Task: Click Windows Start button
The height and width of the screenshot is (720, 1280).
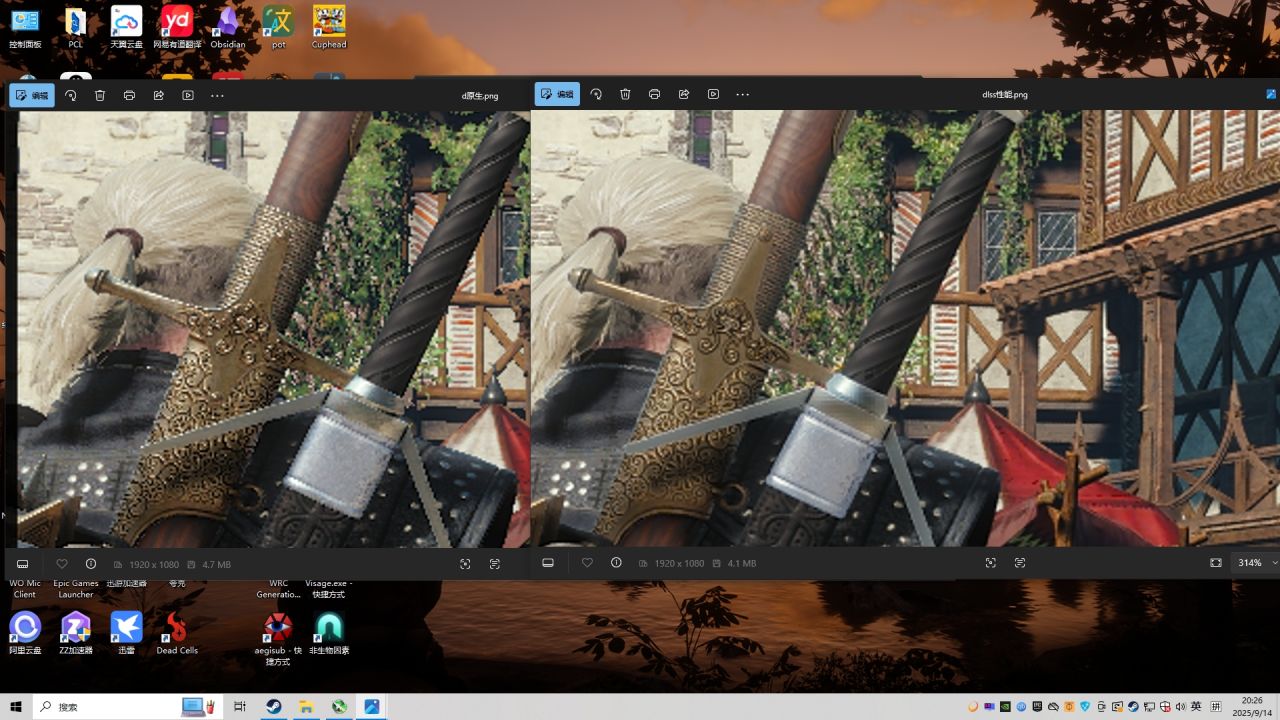Action: 16,707
